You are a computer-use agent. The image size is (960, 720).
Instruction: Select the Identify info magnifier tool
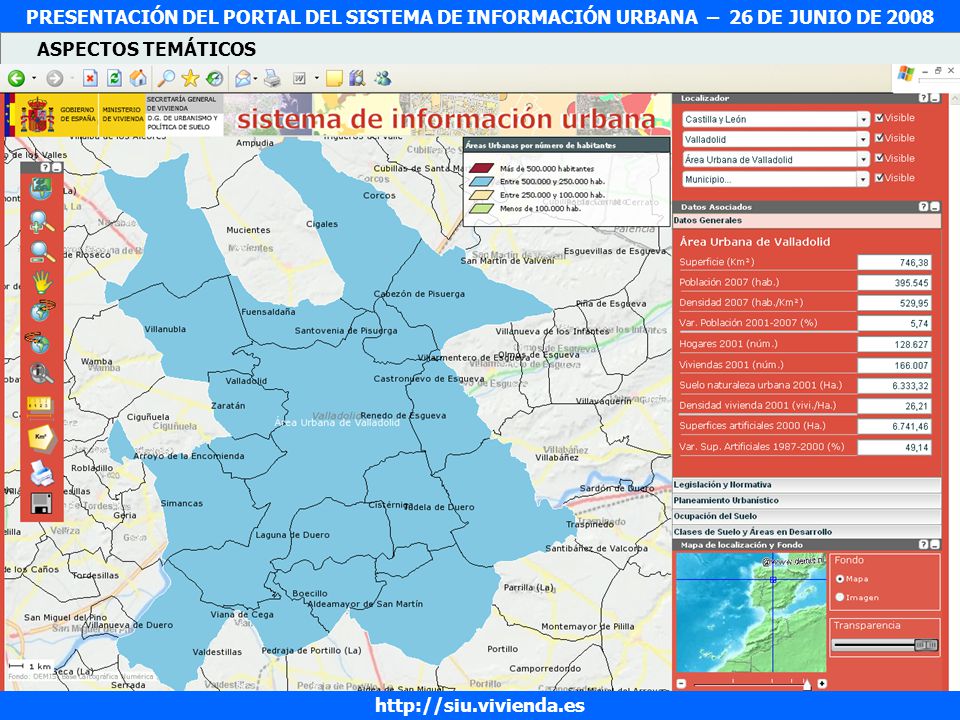tap(41, 373)
